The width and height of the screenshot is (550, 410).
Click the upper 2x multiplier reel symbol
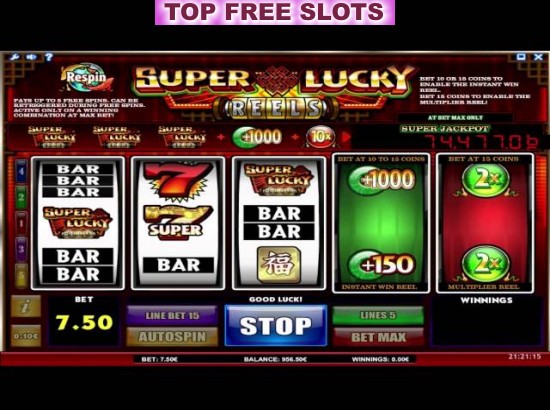coord(485,180)
